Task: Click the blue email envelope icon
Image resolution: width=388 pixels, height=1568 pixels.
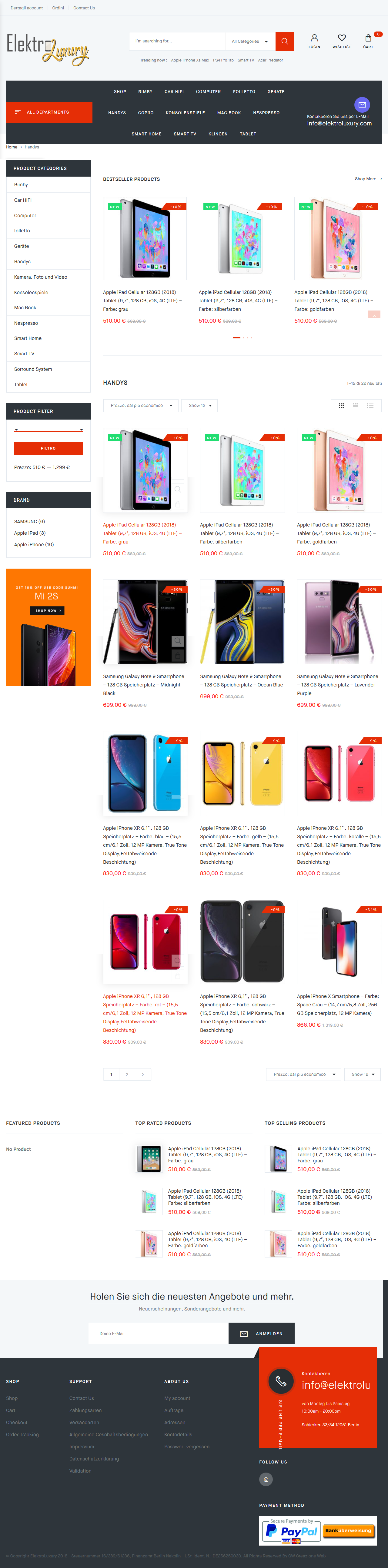Action: (363, 104)
